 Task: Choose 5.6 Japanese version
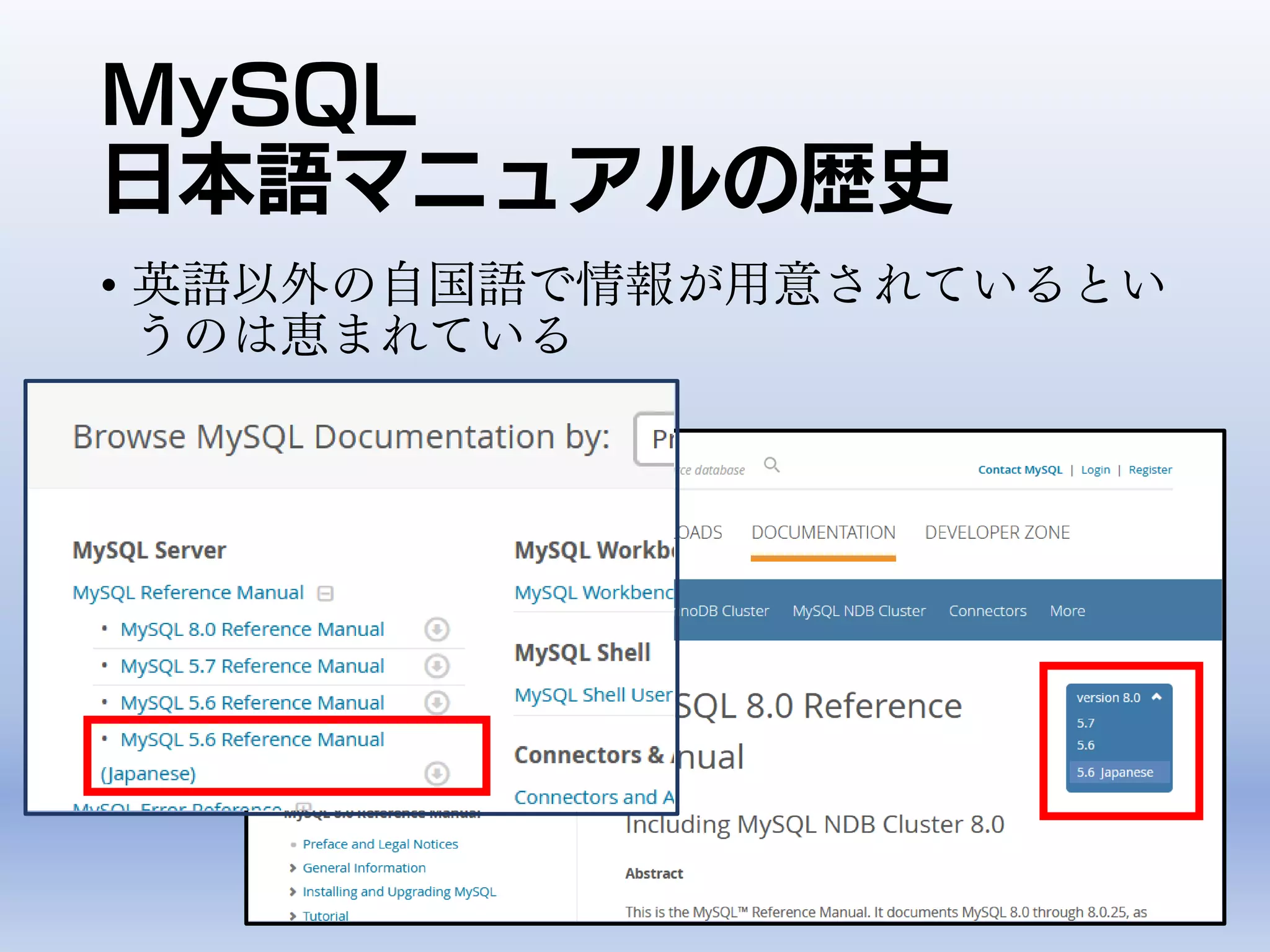click(x=1119, y=772)
